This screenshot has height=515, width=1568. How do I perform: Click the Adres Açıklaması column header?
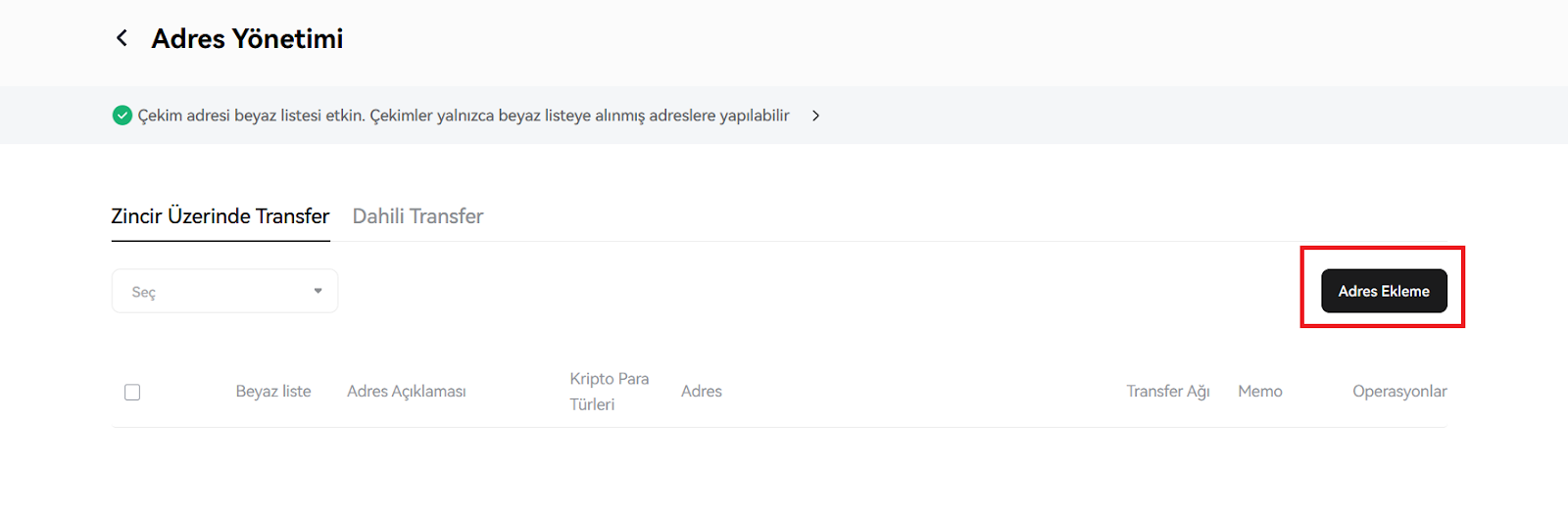coord(407,392)
